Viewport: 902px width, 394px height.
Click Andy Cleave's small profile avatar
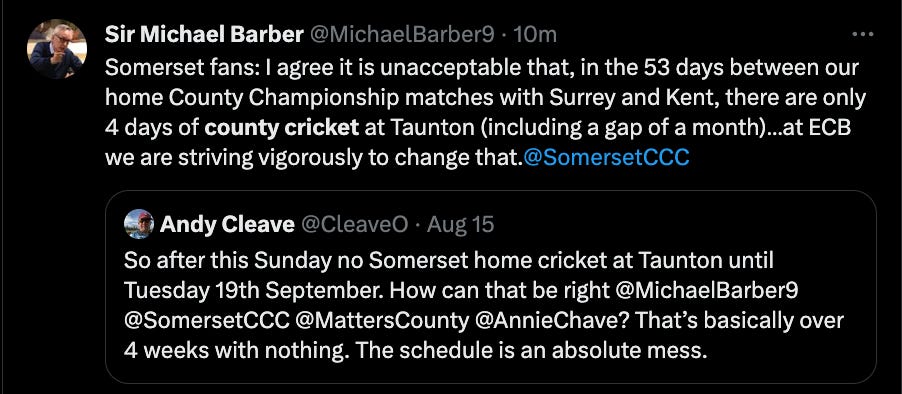pos(139,224)
